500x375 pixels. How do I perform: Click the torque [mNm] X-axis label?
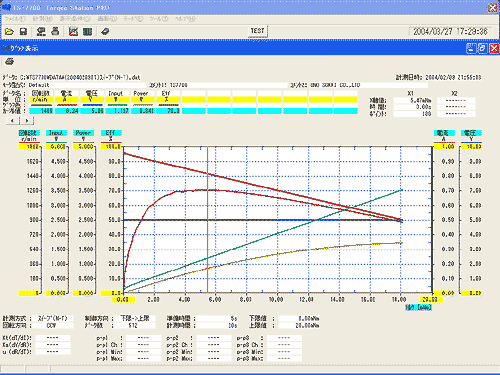click(418, 307)
